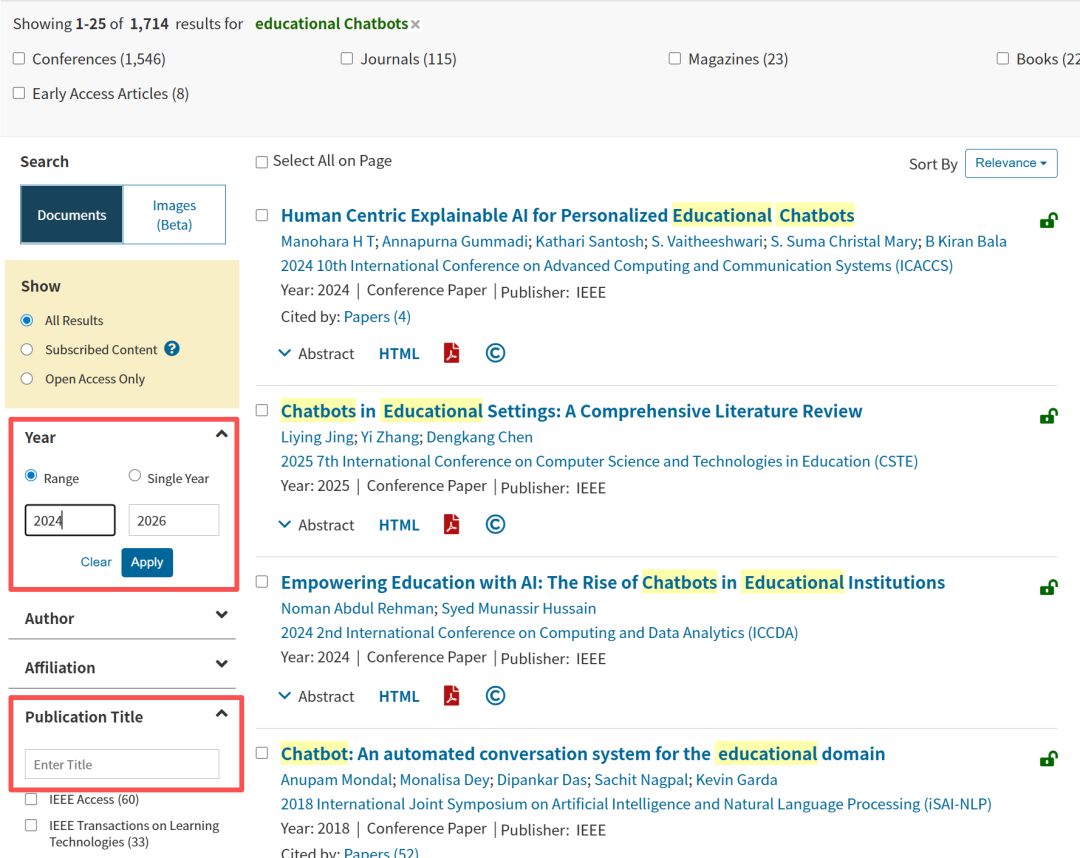Open PDF icon for Chatbots in Educational Settings
This screenshot has width=1080, height=858.
coord(452,525)
